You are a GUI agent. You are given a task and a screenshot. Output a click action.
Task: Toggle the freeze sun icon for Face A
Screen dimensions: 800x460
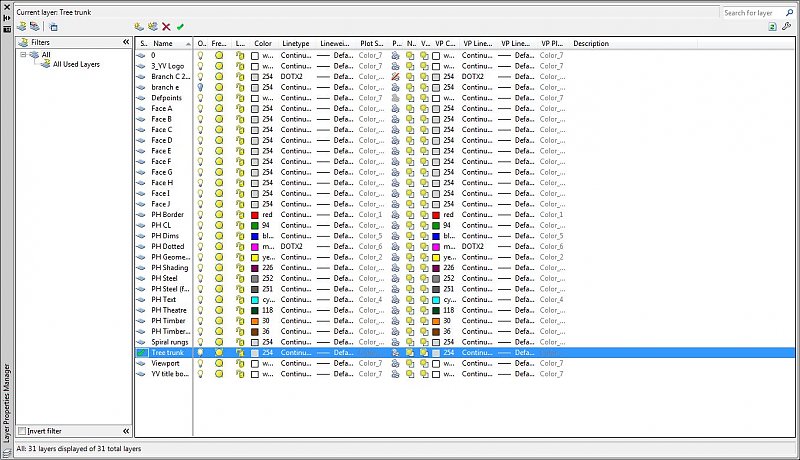pyautogui.click(x=219, y=108)
